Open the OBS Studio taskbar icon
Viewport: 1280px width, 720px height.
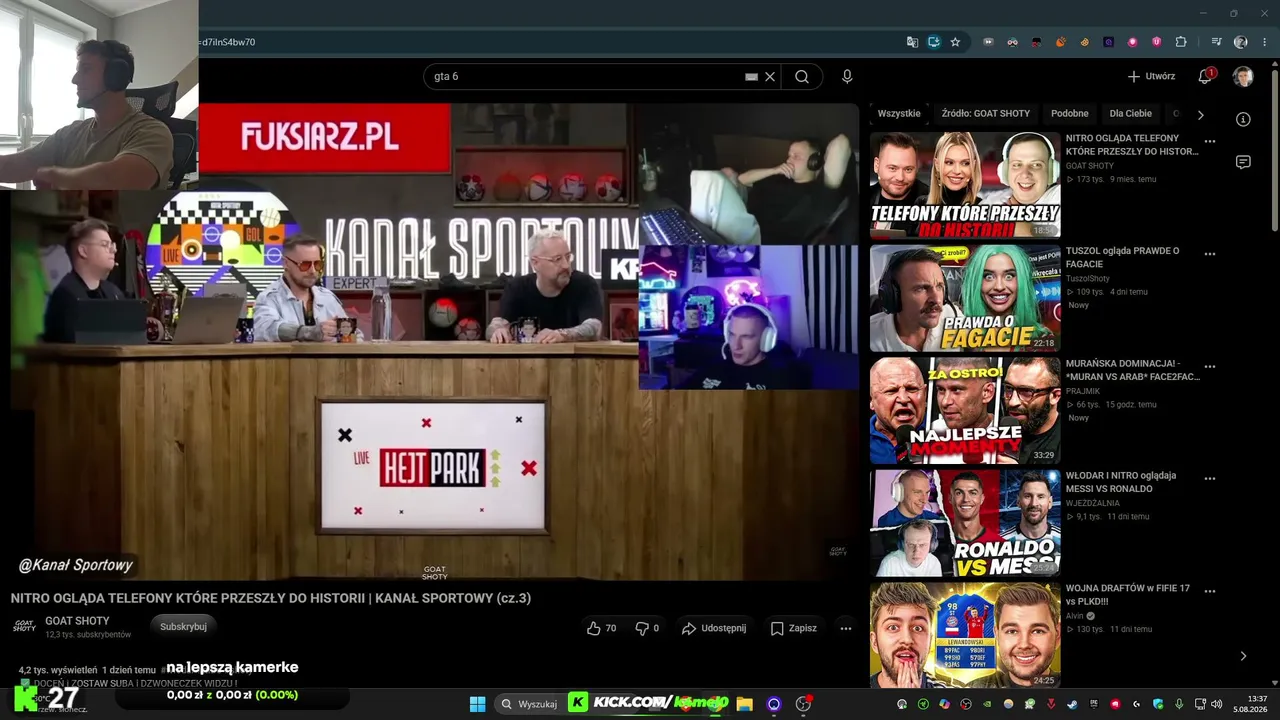pyautogui.click(x=803, y=704)
